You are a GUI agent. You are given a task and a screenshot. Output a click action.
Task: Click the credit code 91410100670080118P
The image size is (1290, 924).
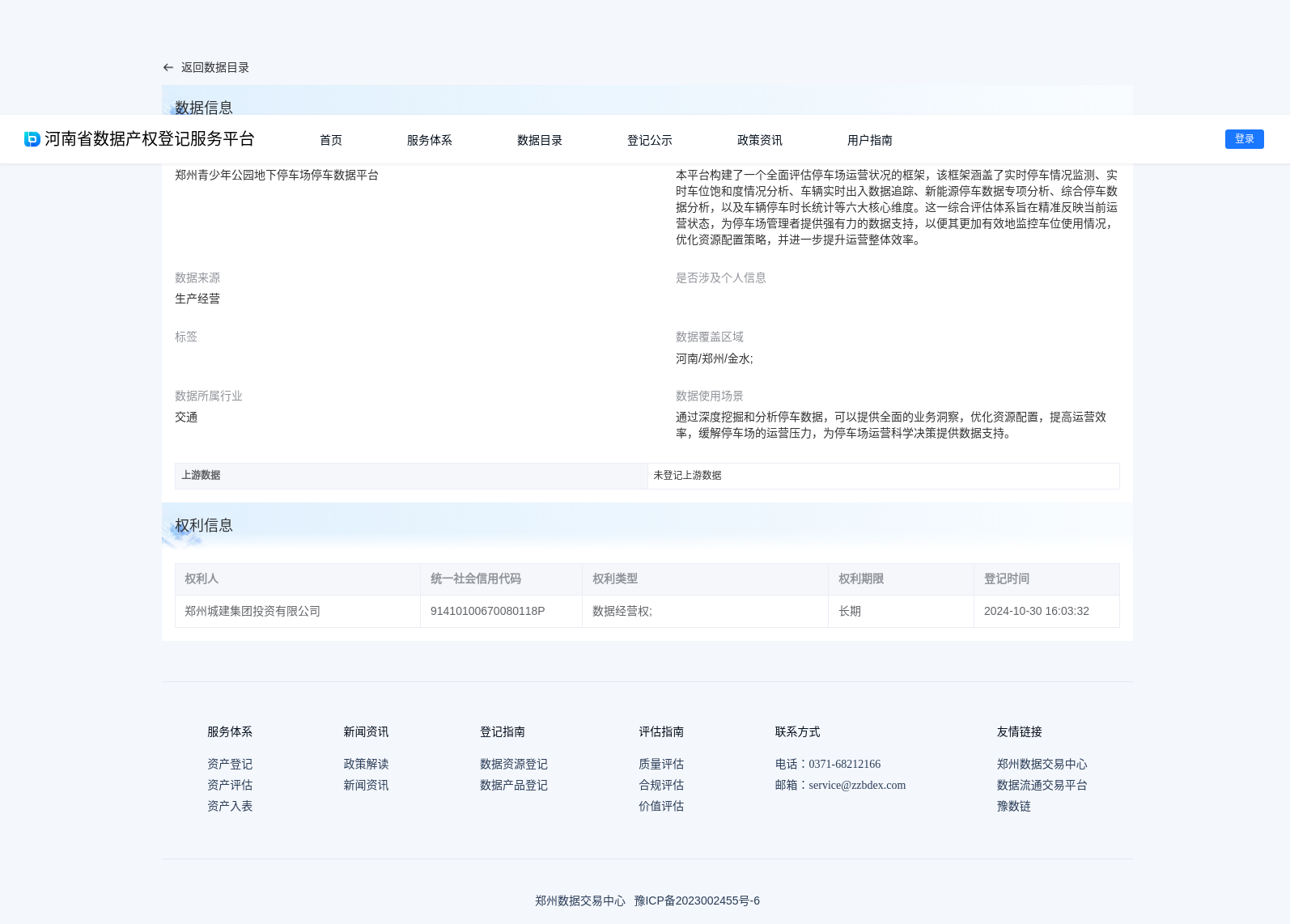coord(488,611)
